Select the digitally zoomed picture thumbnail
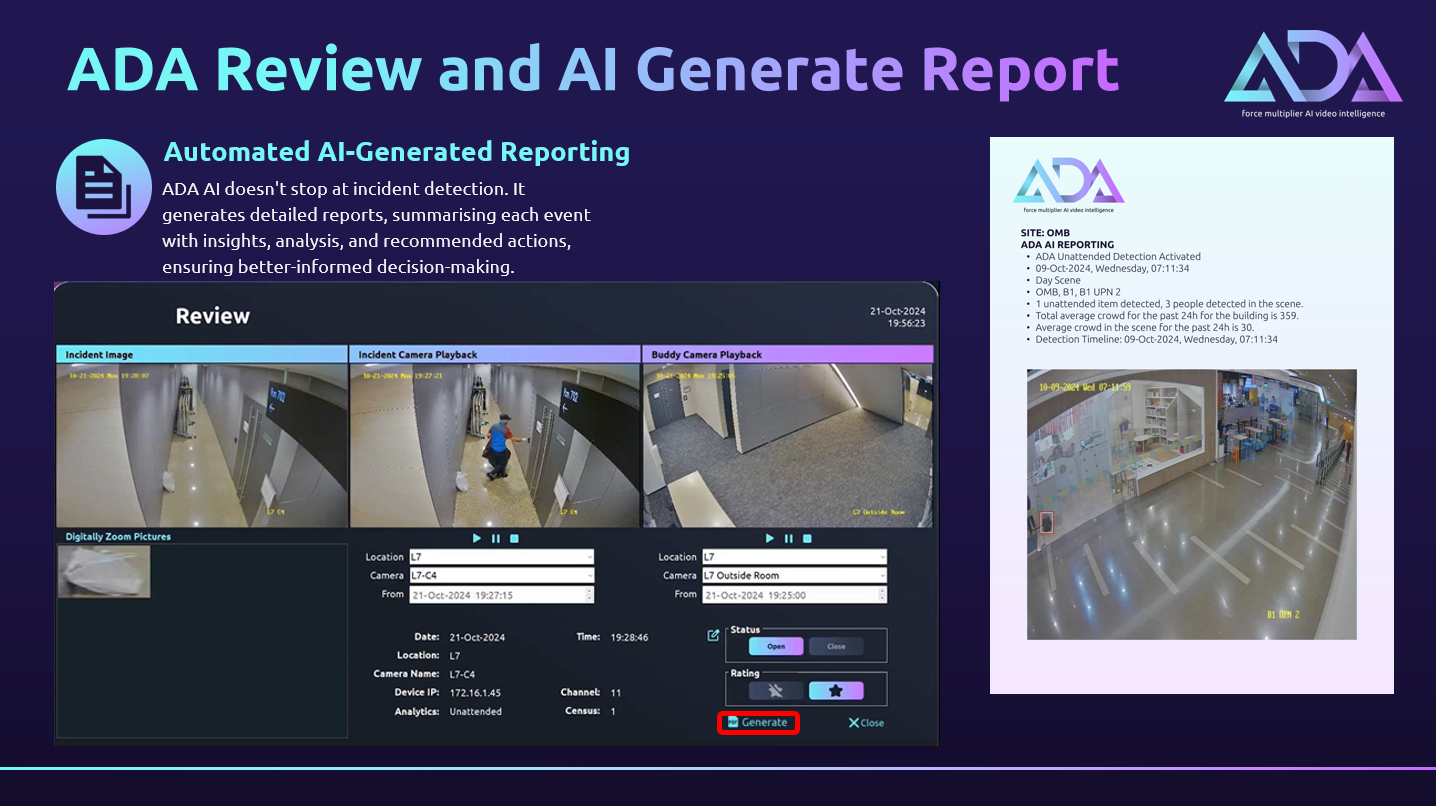 (104, 571)
